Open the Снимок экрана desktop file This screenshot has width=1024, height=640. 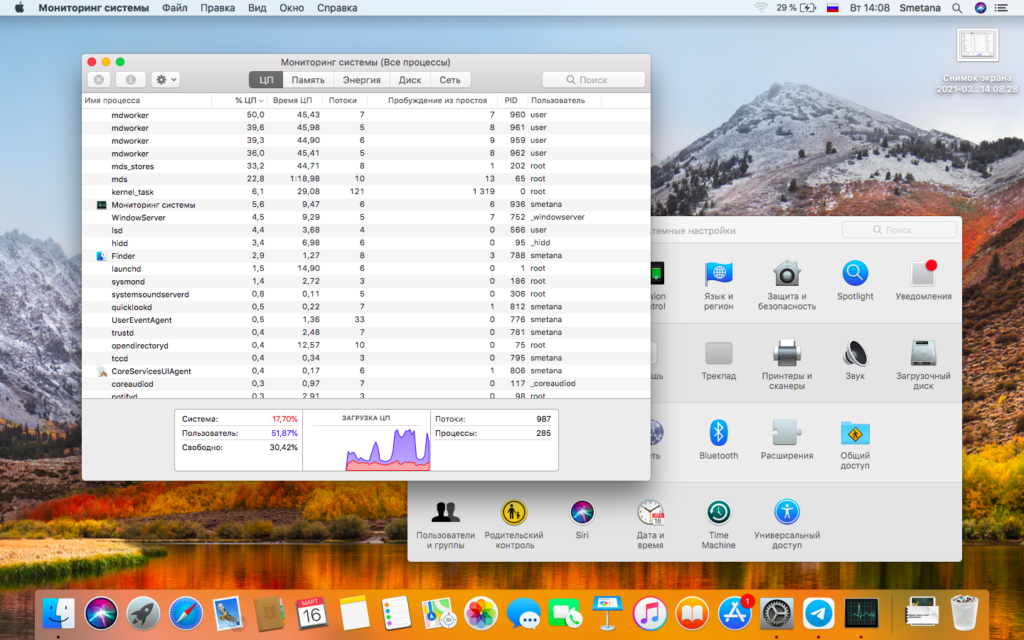(x=977, y=61)
